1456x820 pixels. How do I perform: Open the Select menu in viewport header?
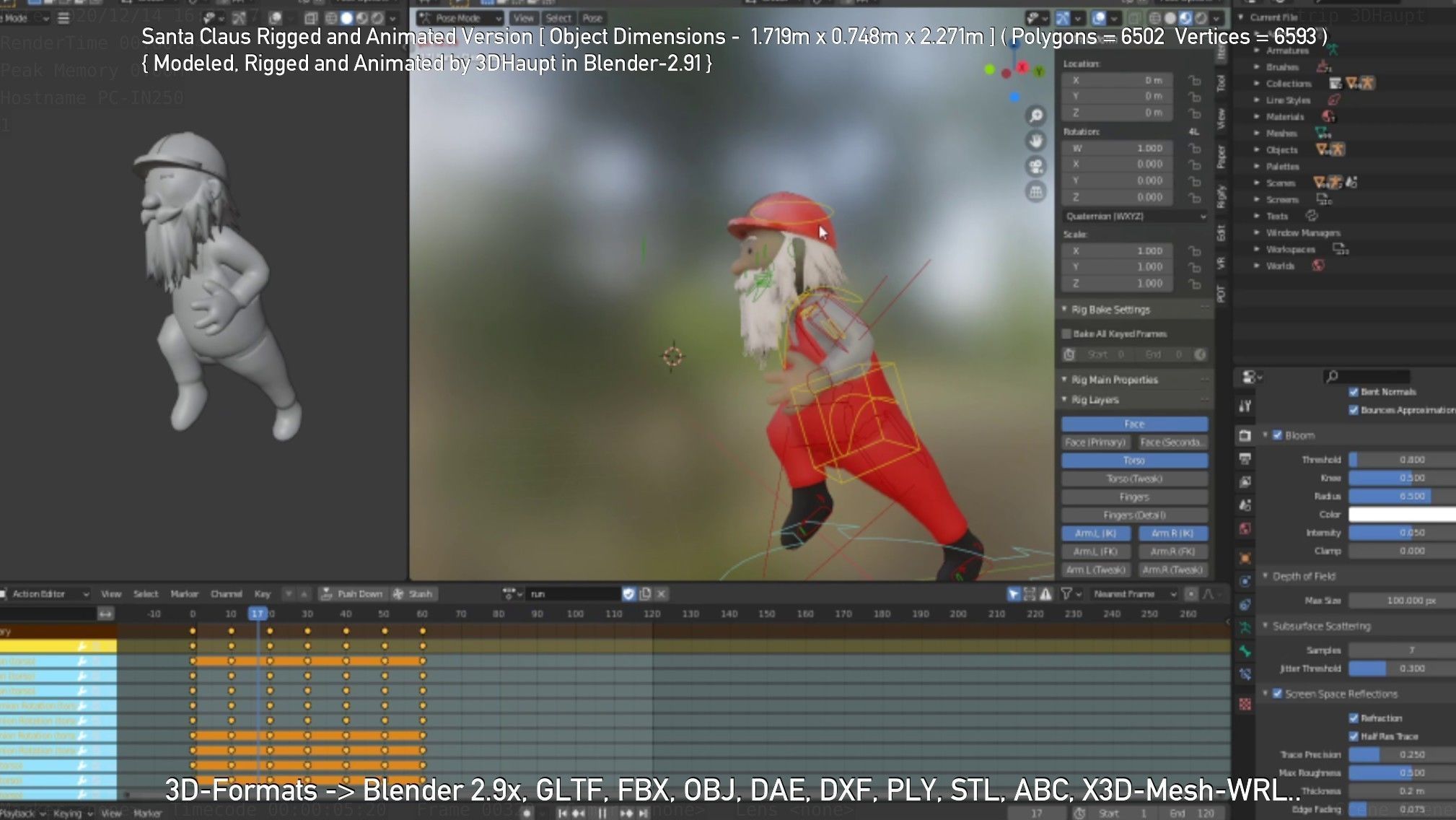coord(558,18)
